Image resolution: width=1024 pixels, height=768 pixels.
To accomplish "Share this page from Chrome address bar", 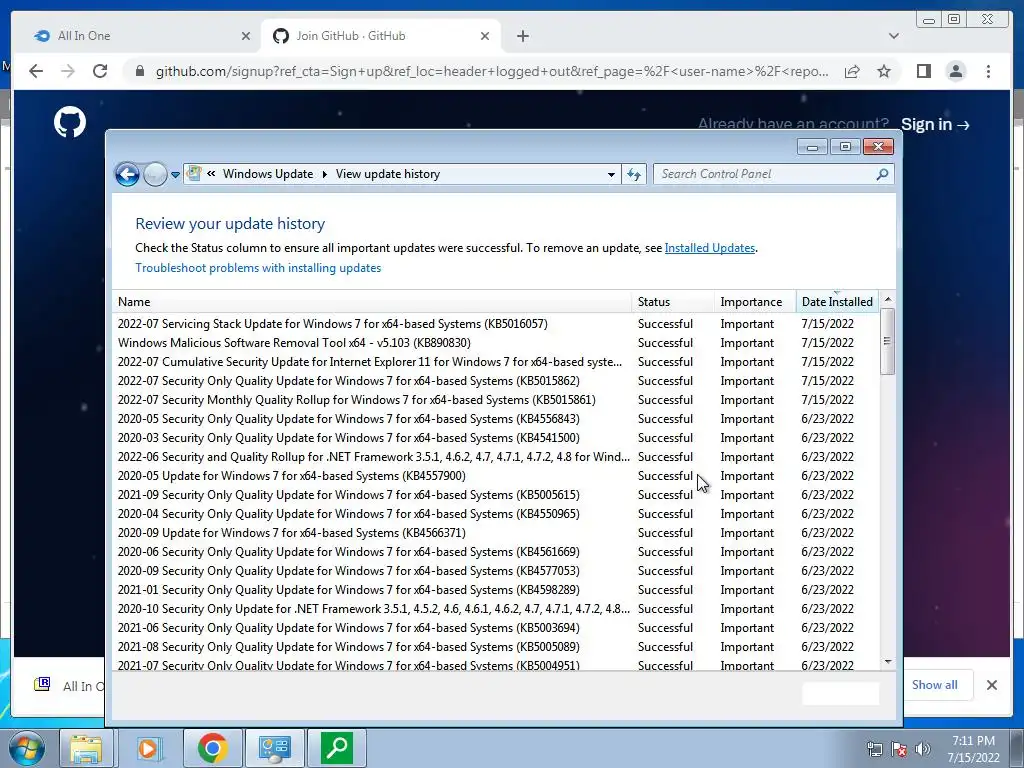I will 852,71.
